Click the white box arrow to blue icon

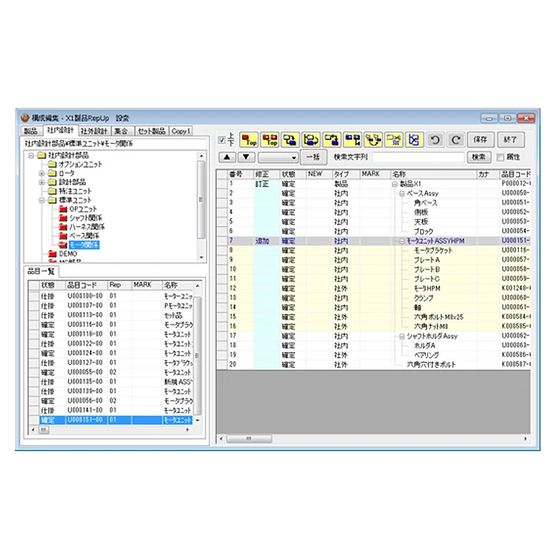tap(332, 140)
